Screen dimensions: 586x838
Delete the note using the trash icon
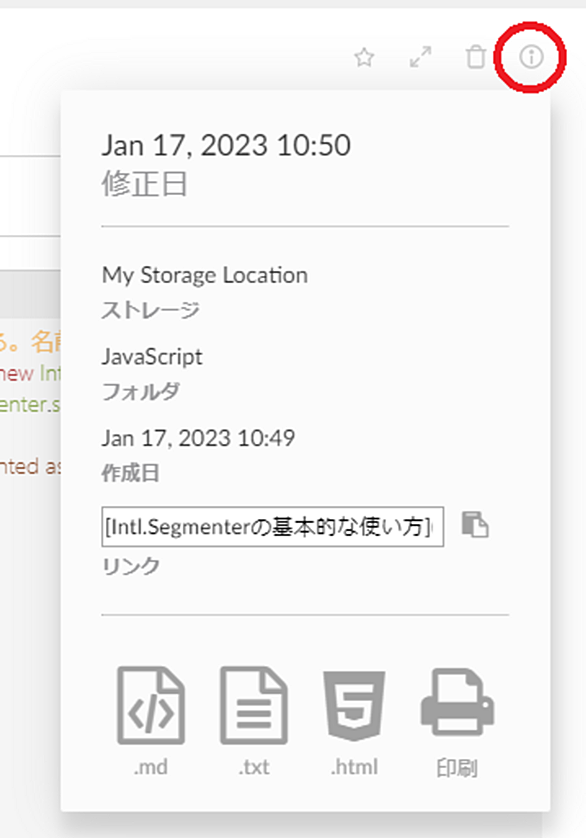[x=475, y=57]
